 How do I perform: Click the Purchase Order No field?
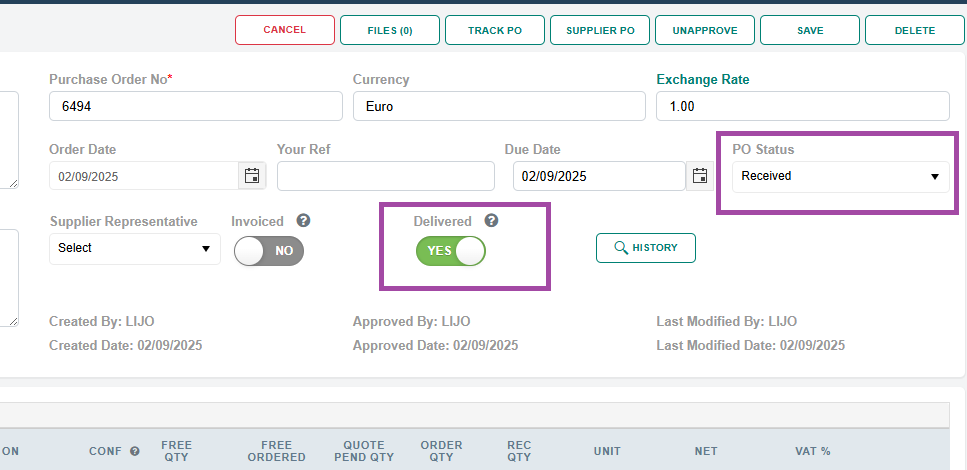tap(195, 106)
